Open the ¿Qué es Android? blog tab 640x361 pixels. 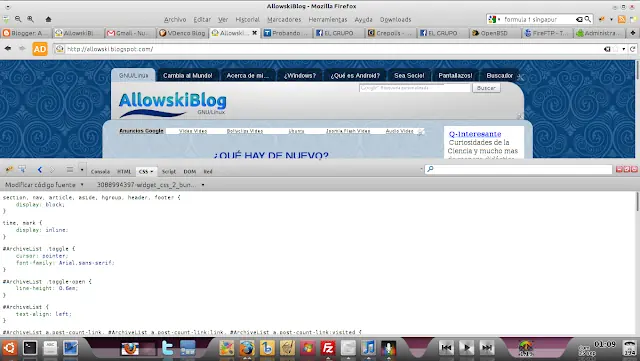click(x=355, y=76)
